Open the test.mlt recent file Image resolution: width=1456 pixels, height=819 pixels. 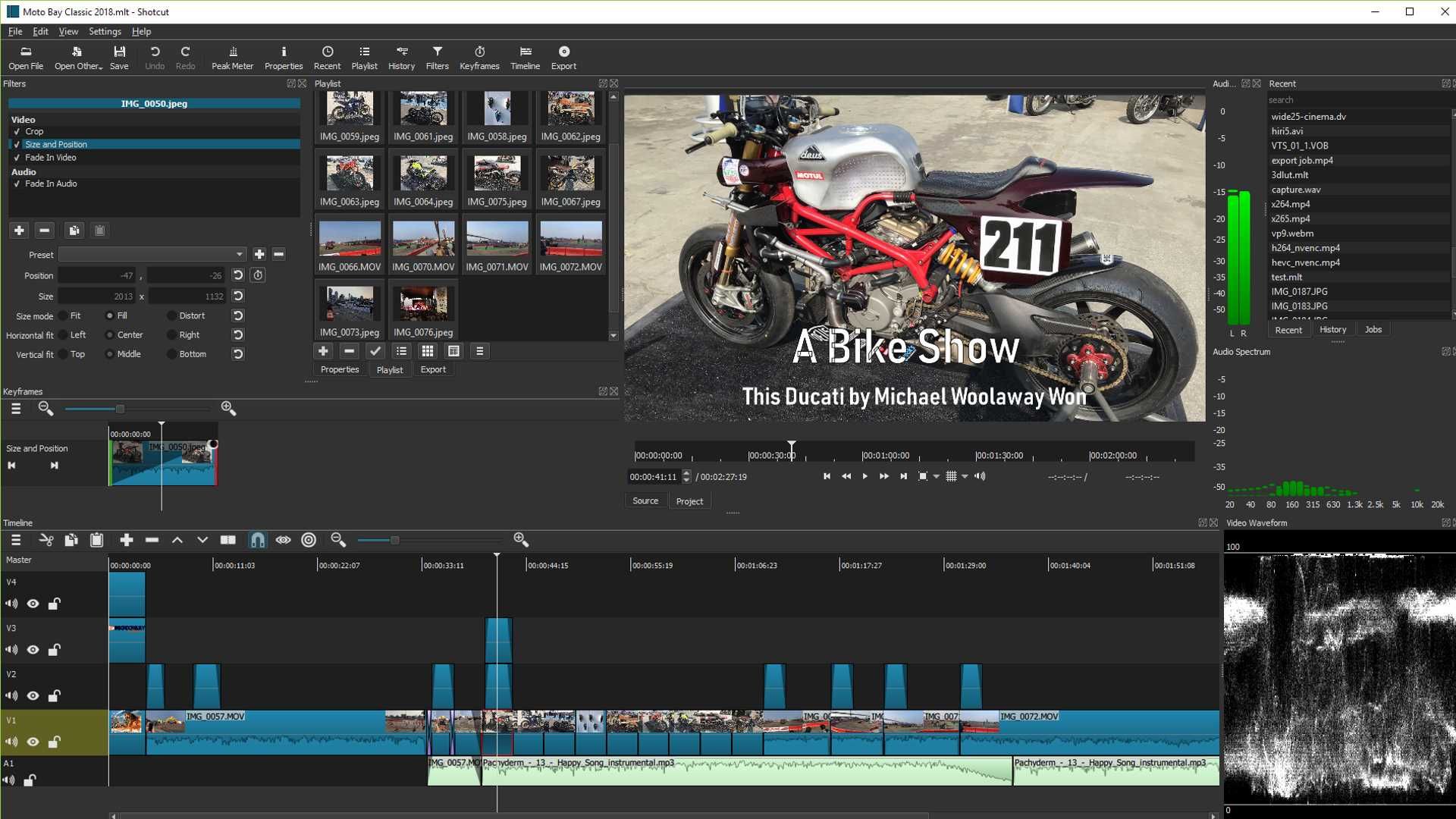[x=1286, y=277]
